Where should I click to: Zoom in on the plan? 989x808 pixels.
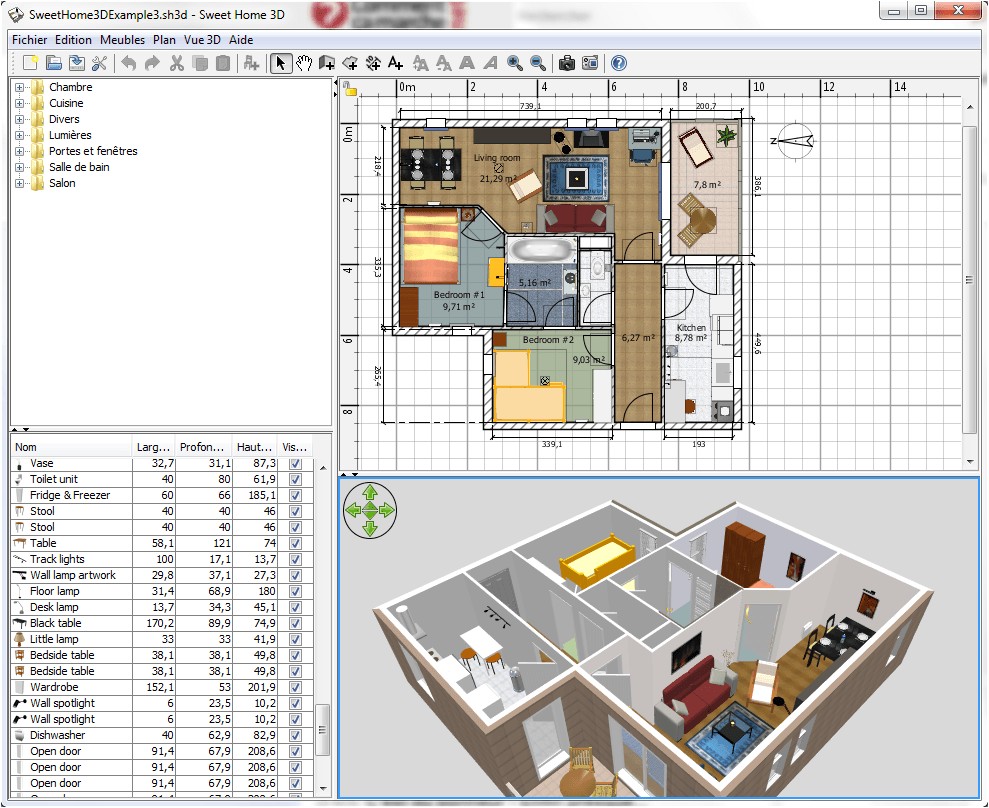click(x=513, y=62)
